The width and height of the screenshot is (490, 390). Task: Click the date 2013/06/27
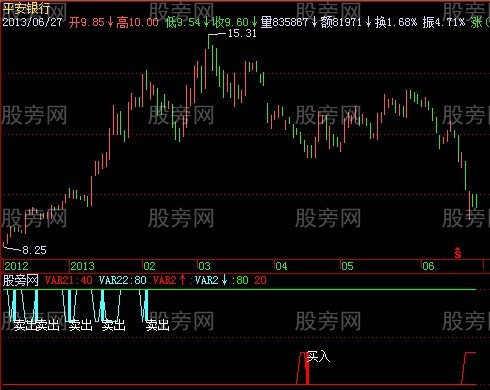(32, 22)
